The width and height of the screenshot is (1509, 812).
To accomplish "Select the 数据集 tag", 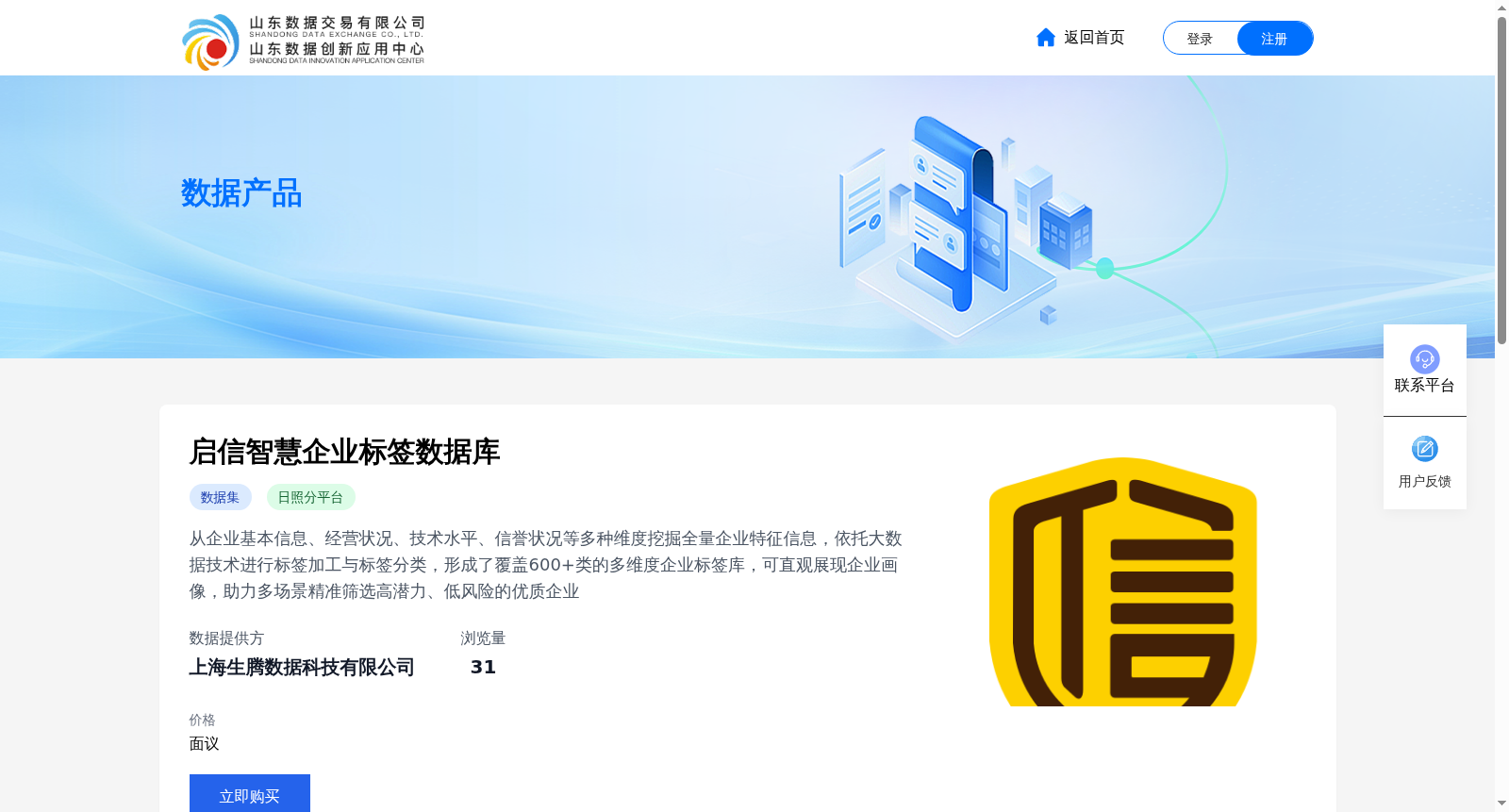I will click(x=220, y=497).
